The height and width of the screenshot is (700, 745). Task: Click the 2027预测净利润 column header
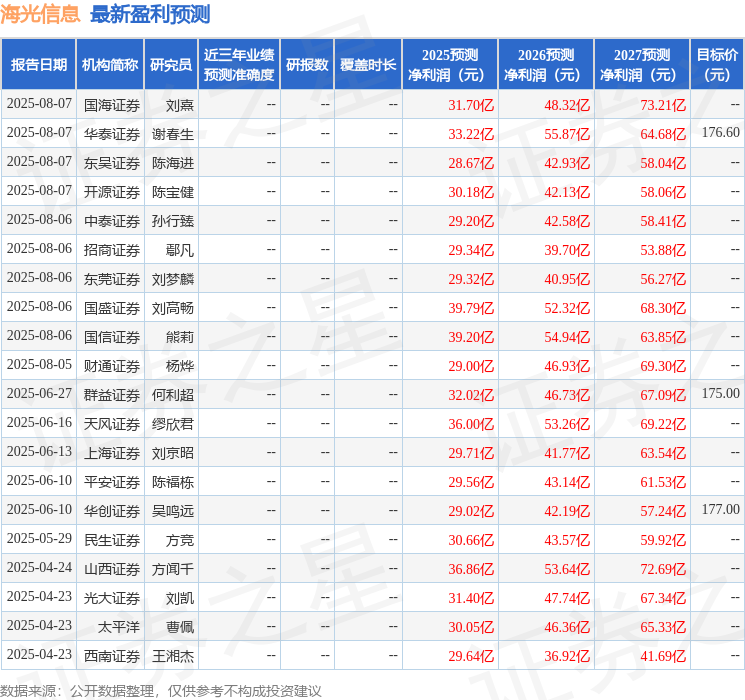click(641, 65)
